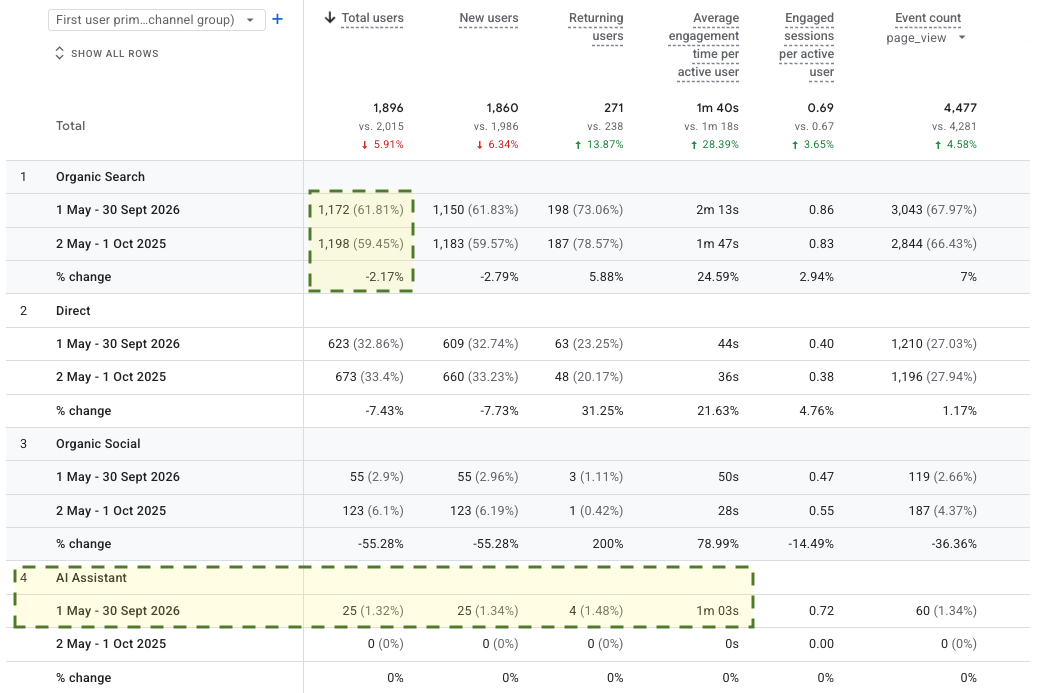Image resolution: width=1038 pixels, height=693 pixels.
Task: Add a secondary dimension with the plus icon
Action: [277, 19]
